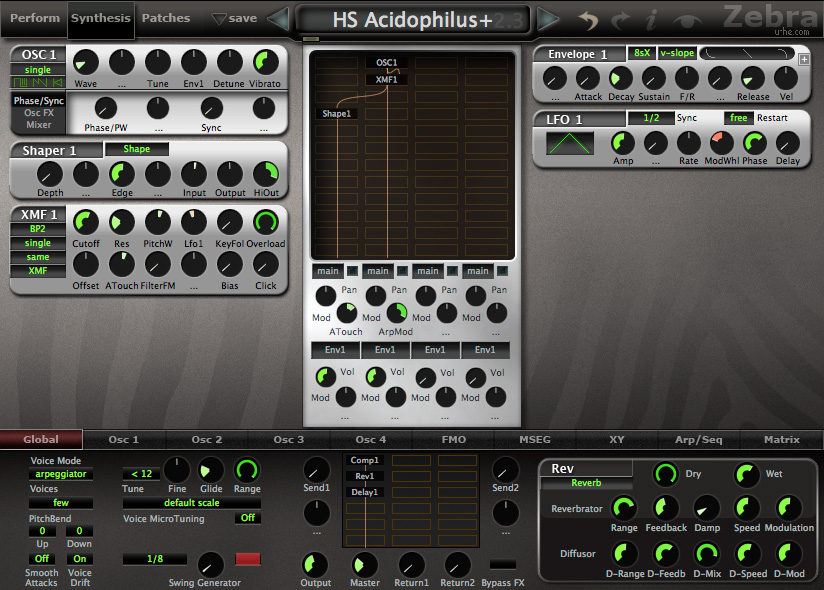Switch to the Perform tab
The image size is (824, 590).
[35, 18]
